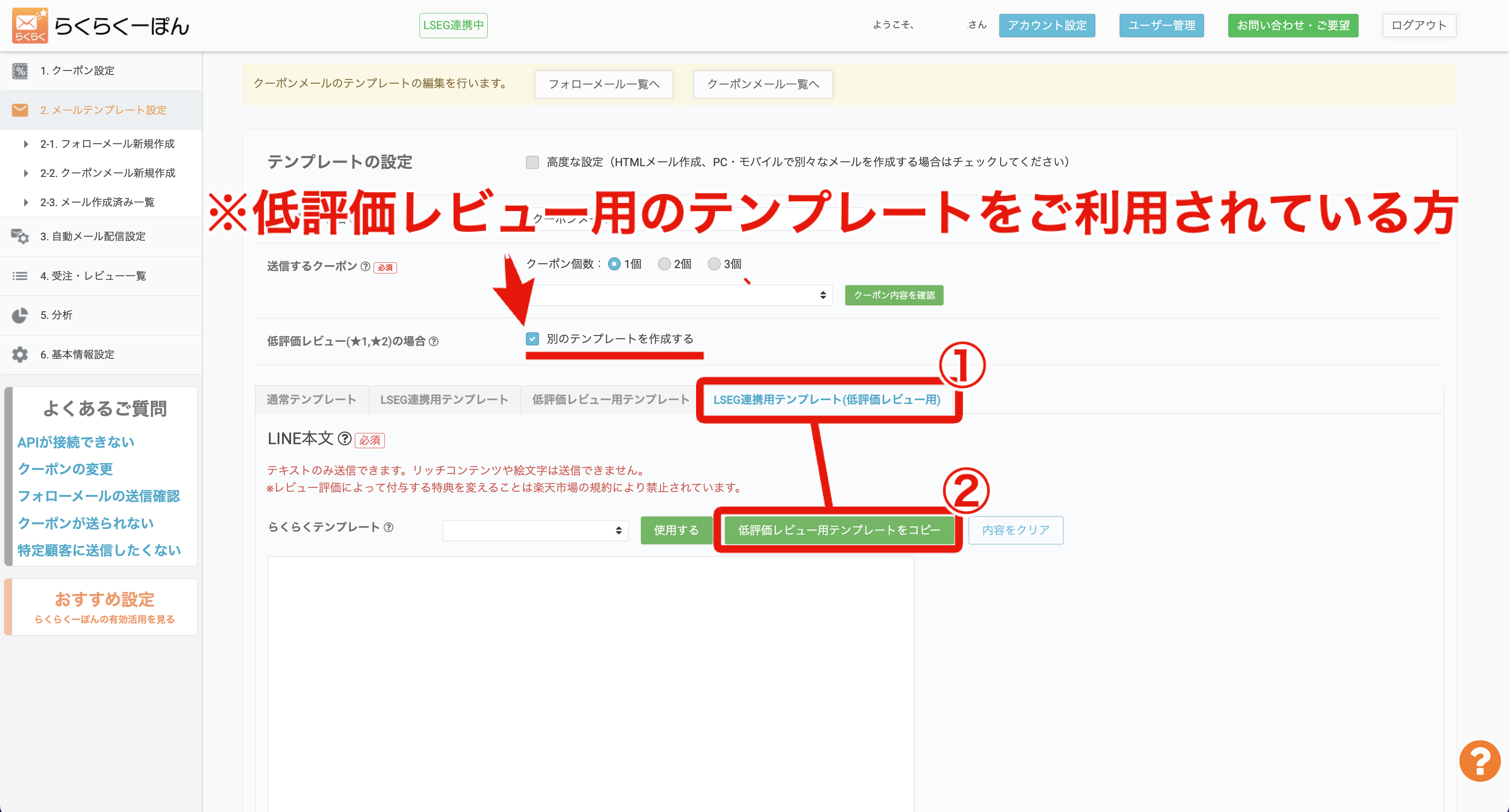The height and width of the screenshot is (812, 1509).
Task: Click the LSEG連携中 badge
Action: pos(454,25)
